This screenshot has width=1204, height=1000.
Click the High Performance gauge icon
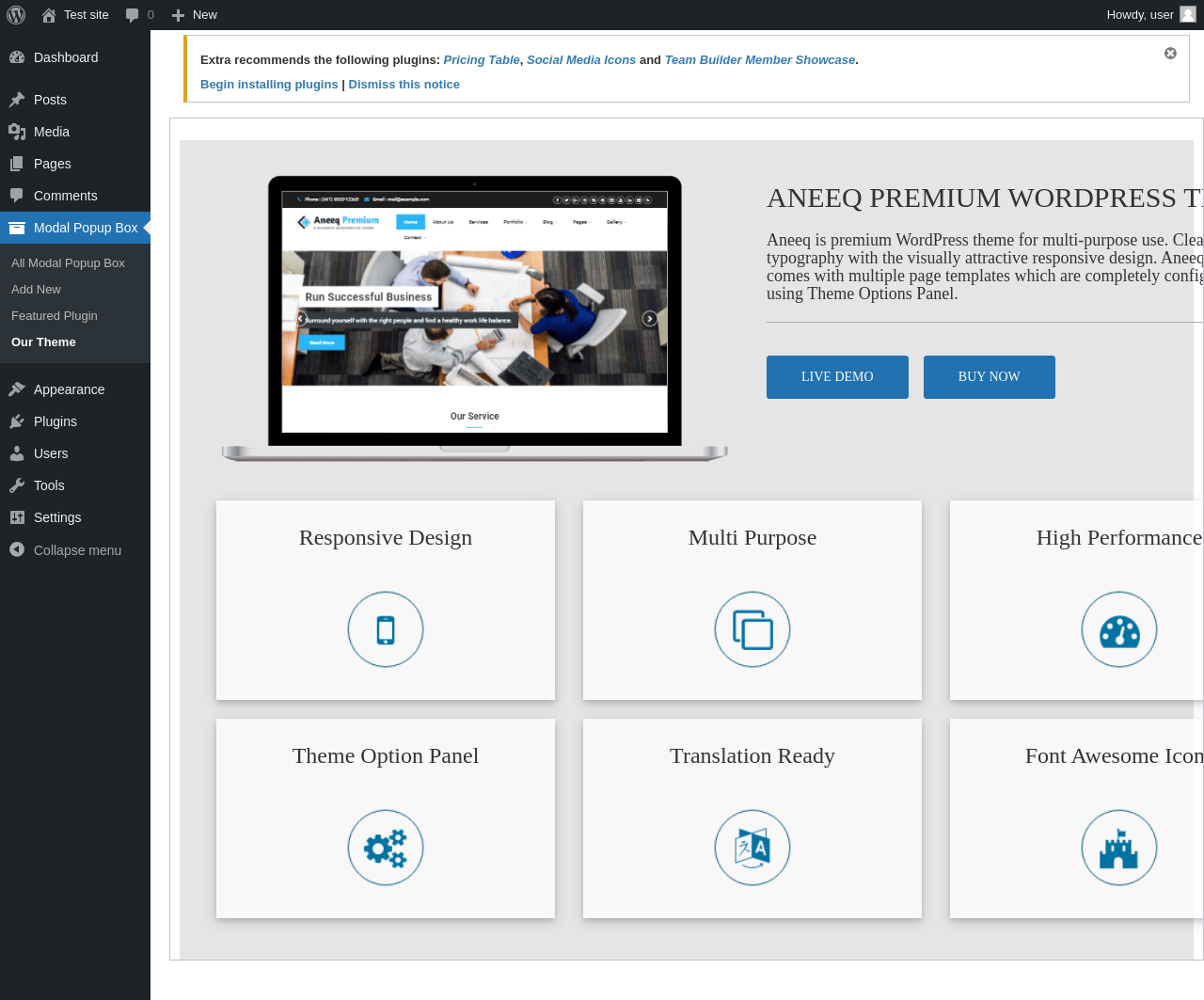pos(1119,629)
